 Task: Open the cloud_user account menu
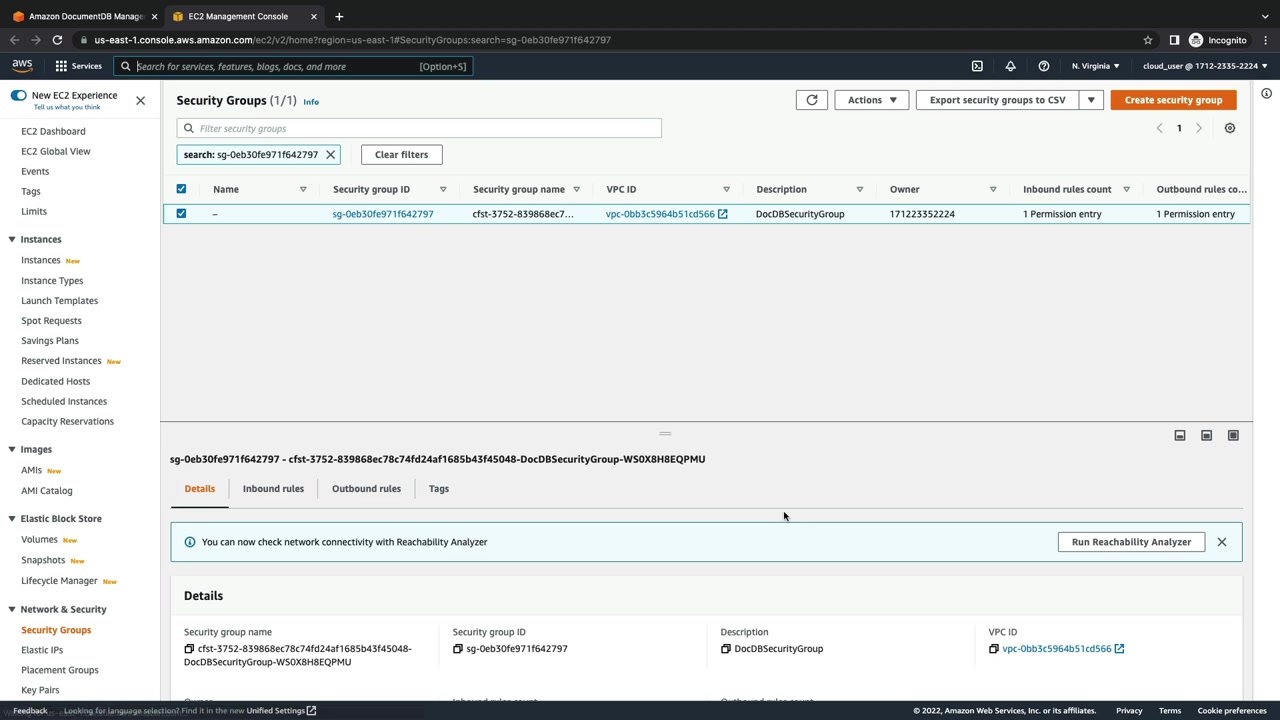(1205, 66)
